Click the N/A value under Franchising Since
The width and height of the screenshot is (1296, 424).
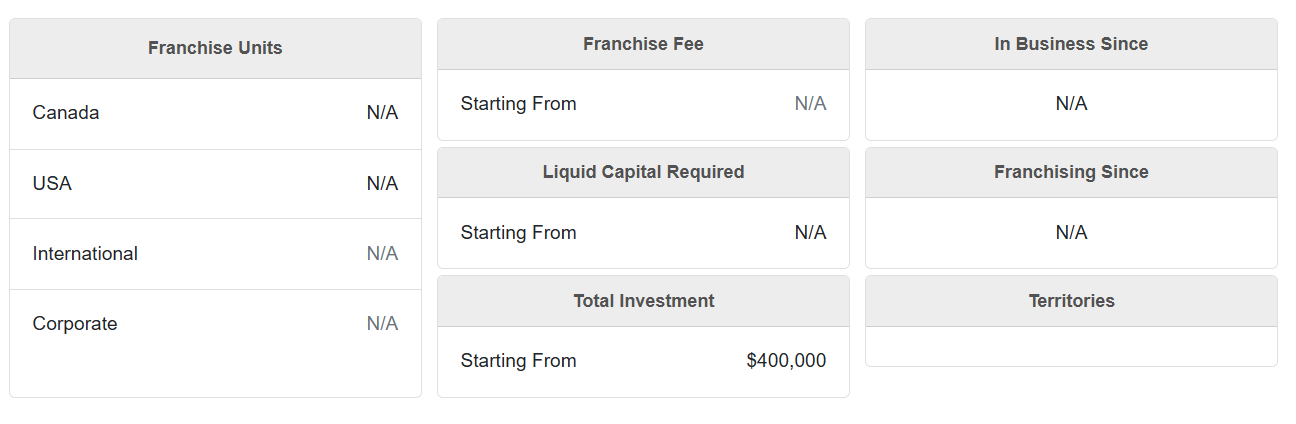coord(1071,233)
